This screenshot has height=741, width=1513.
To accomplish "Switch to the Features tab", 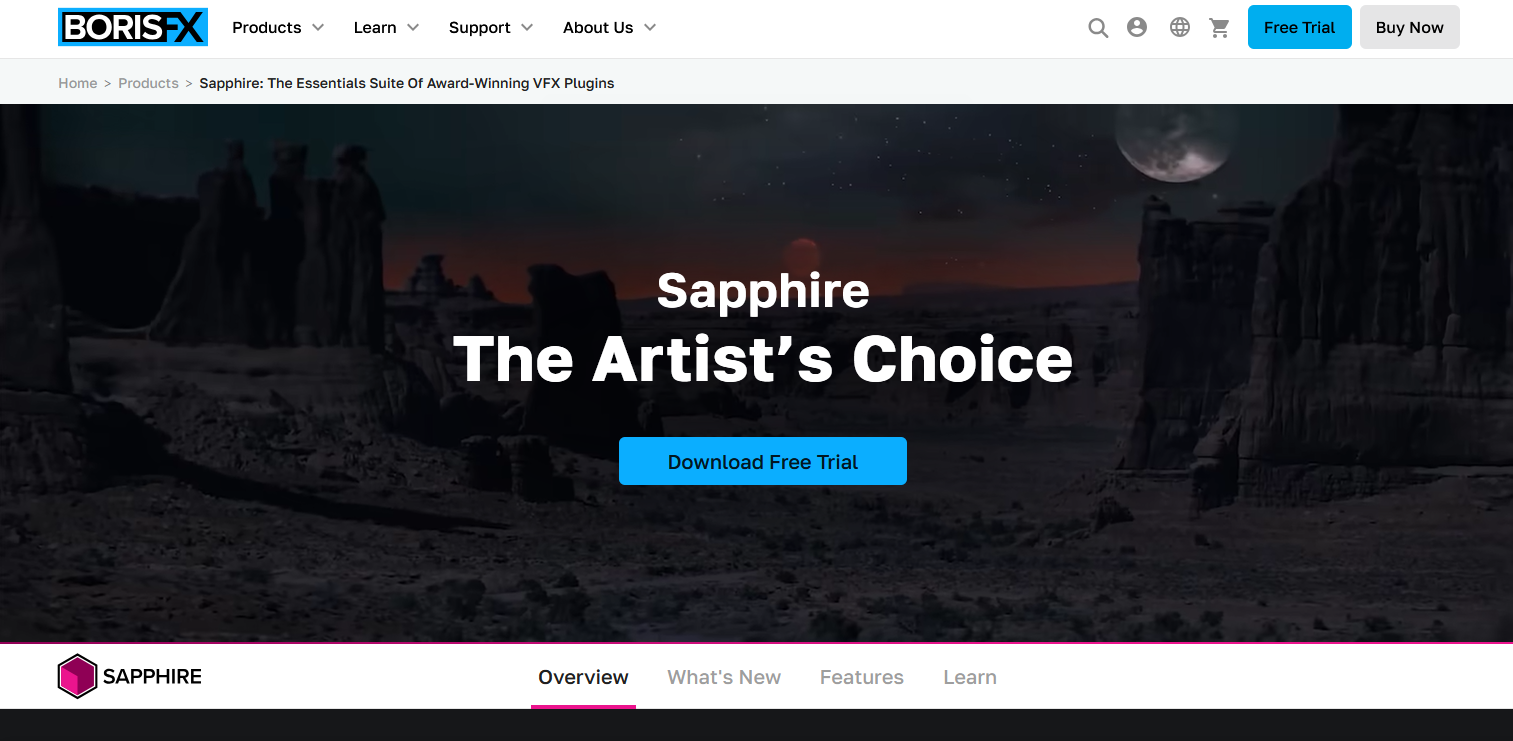I will coord(862,677).
